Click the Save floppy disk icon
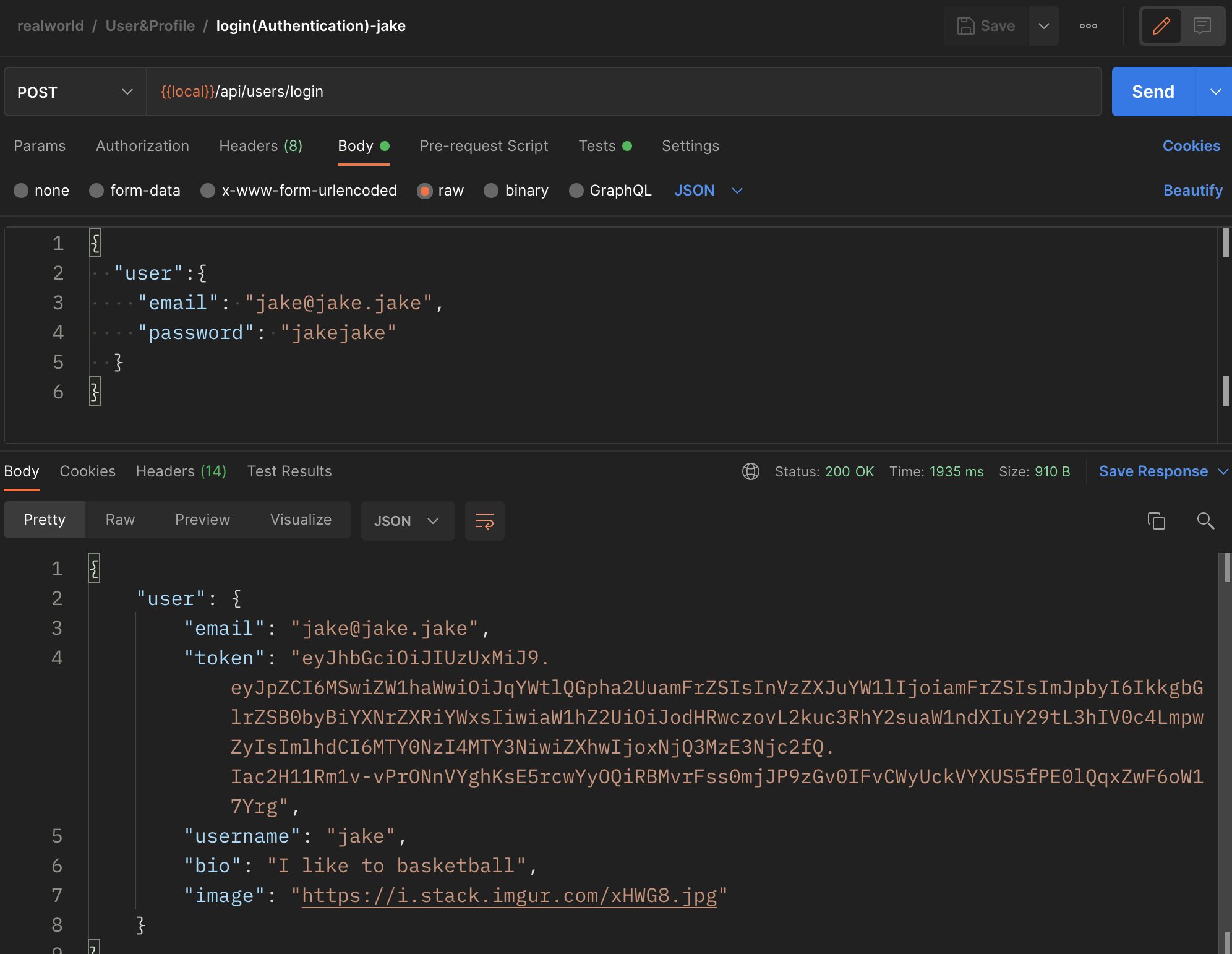The image size is (1232, 954). point(965,26)
